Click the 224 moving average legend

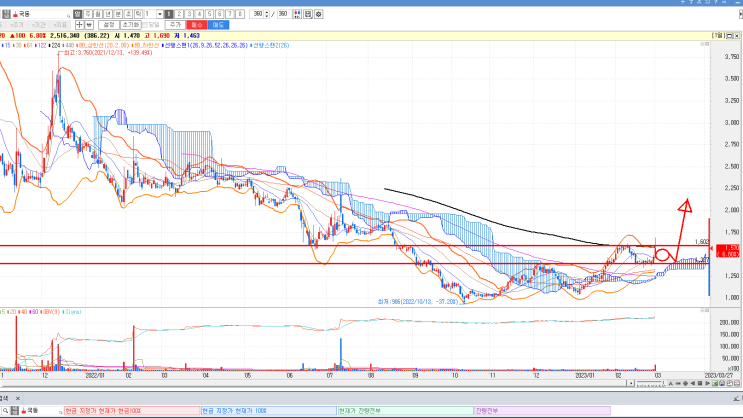point(54,45)
